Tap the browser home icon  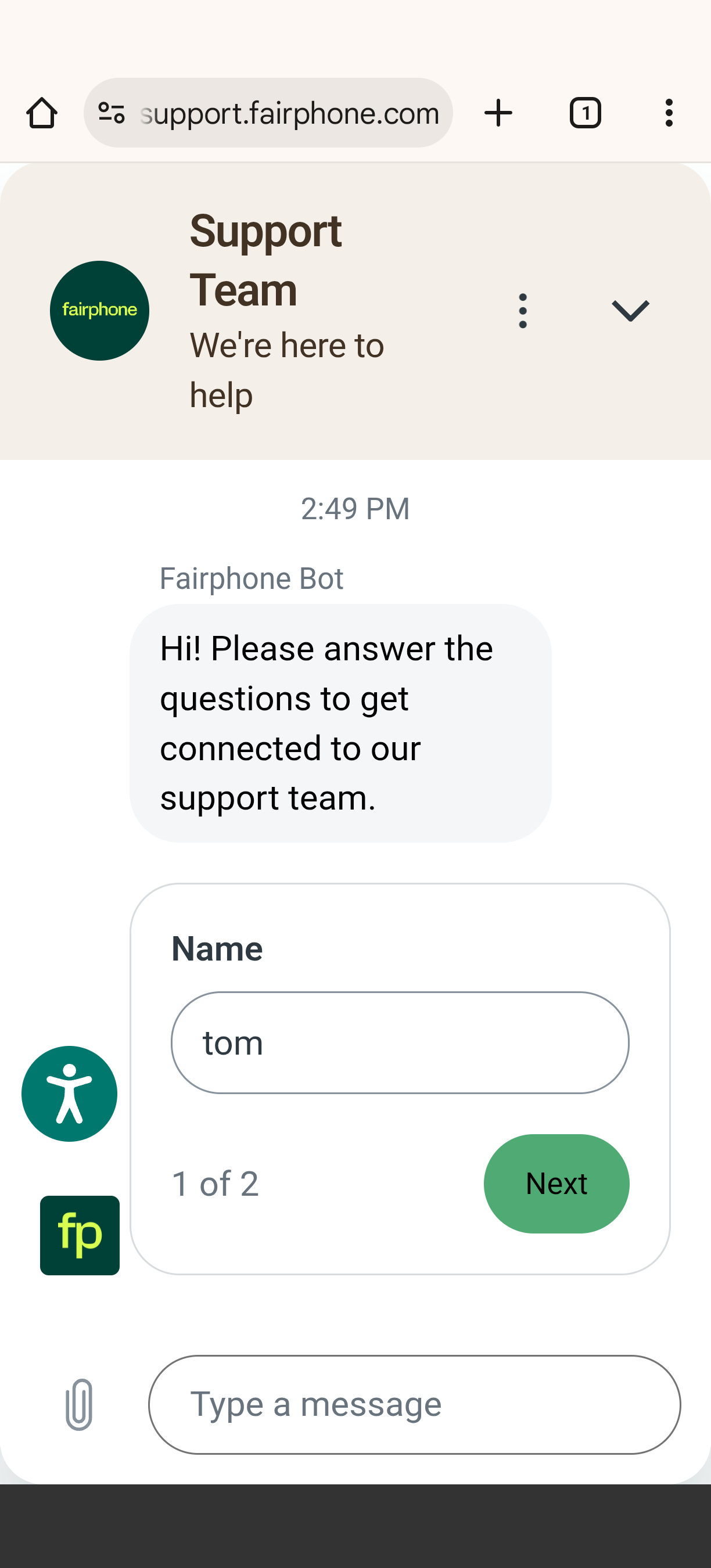(x=42, y=113)
